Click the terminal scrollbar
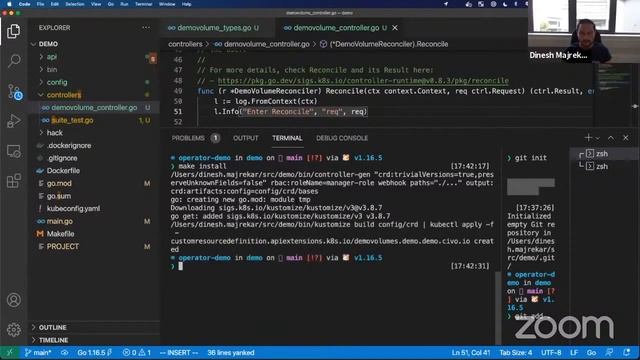640x360 pixels. 498,308
